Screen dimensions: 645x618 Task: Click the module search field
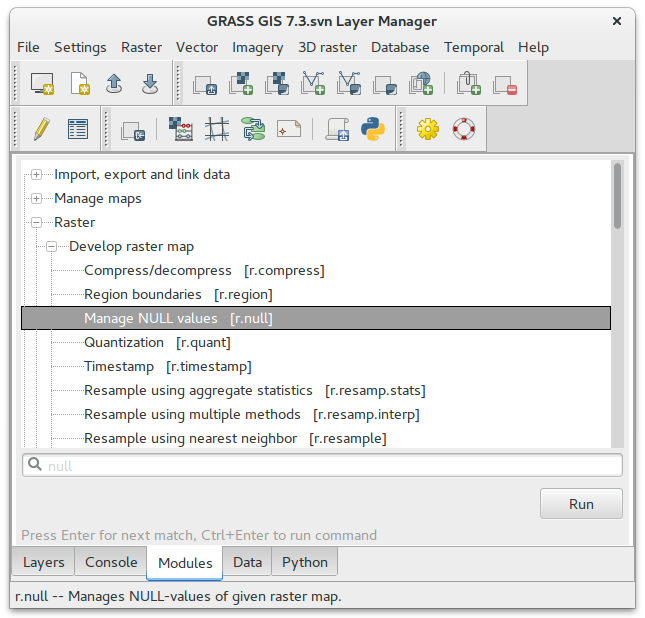[x=322, y=465]
